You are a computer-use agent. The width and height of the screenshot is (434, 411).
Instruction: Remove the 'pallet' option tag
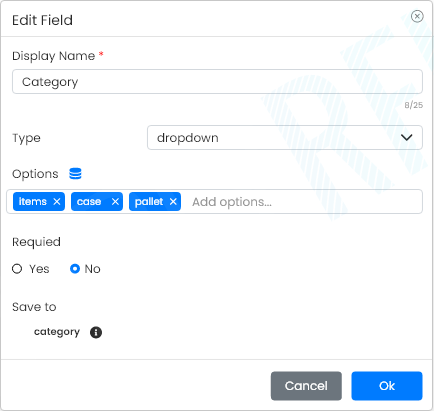[x=173, y=202]
